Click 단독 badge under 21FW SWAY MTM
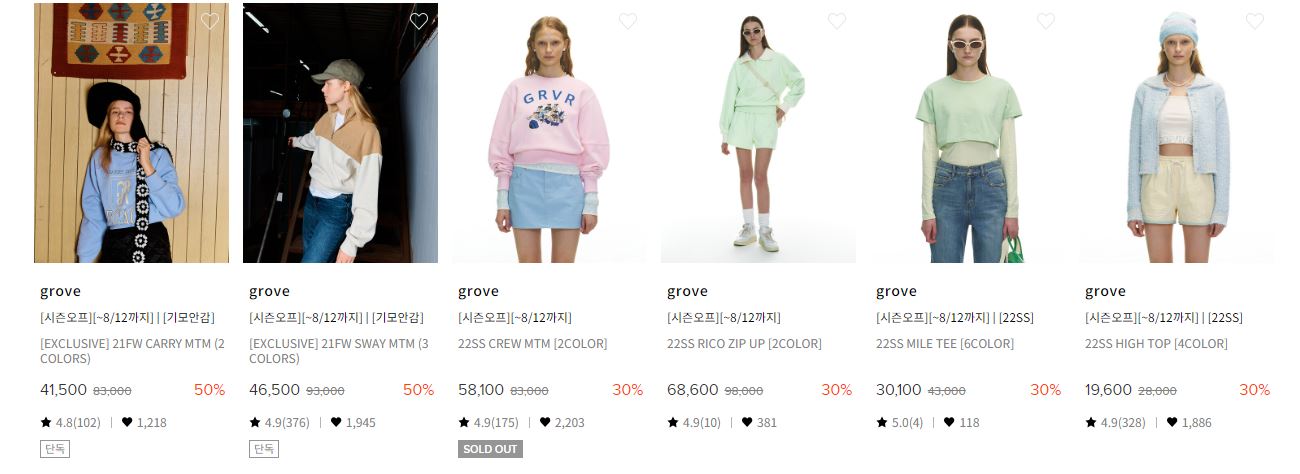The image size is (1300, 474). 264,449
